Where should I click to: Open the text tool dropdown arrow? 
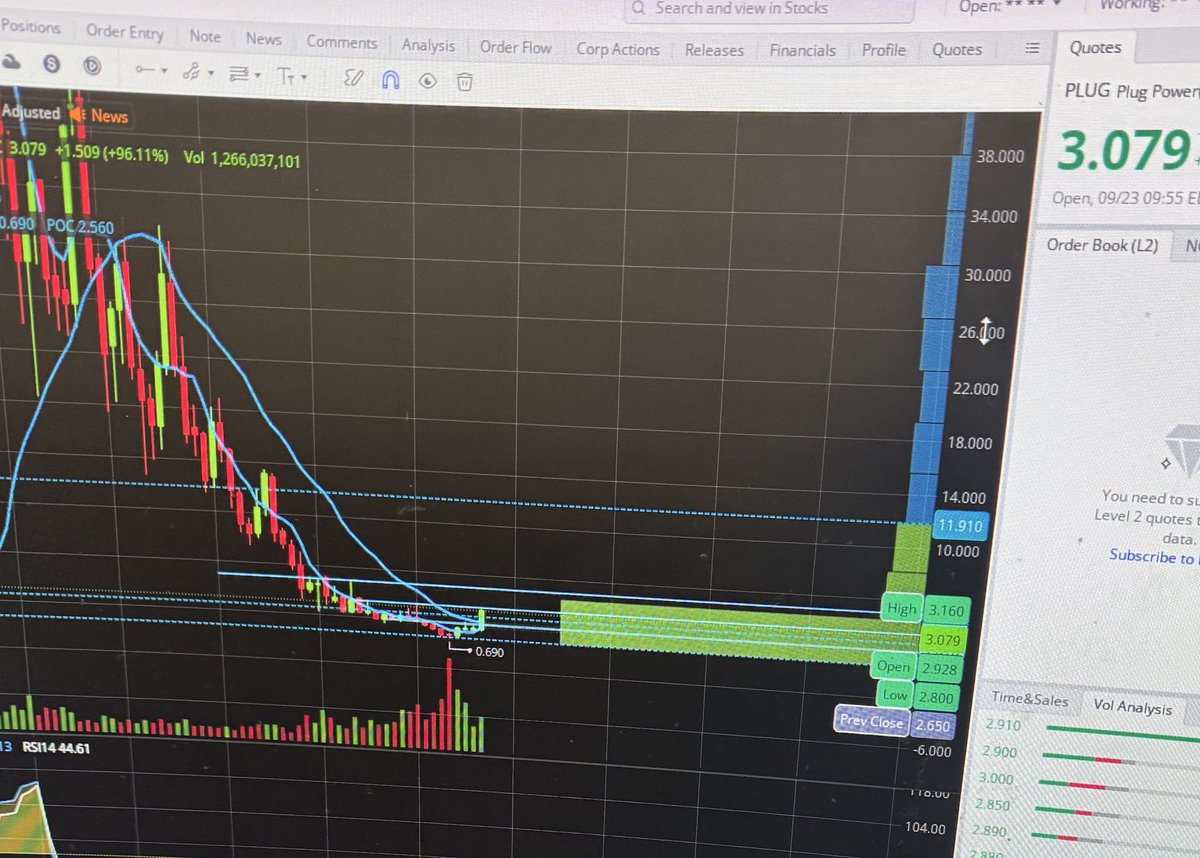tap(304, 78)
